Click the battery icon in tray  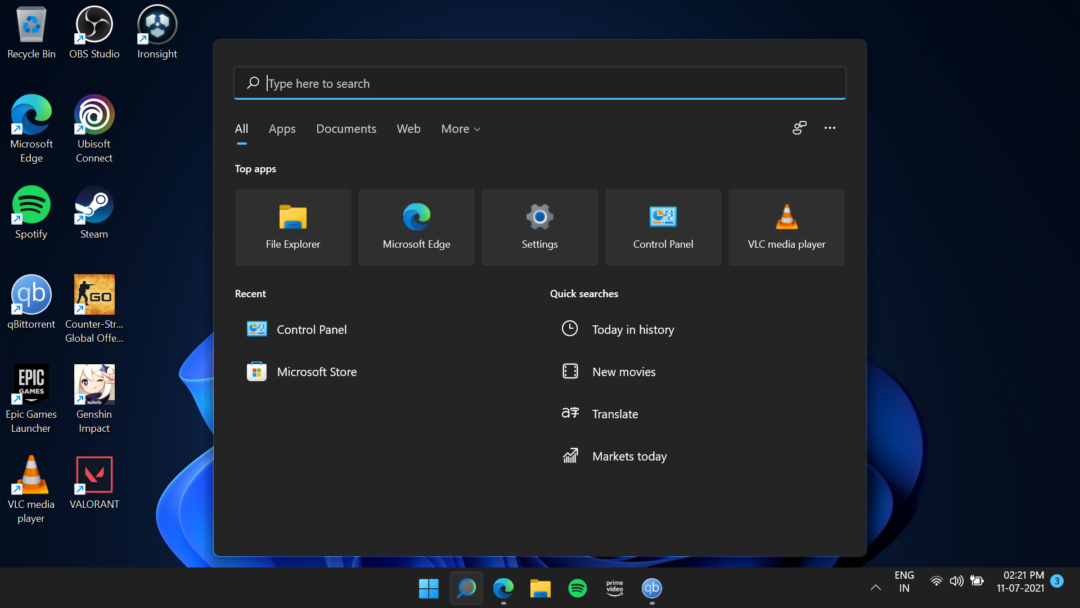(x=977, y=581)
